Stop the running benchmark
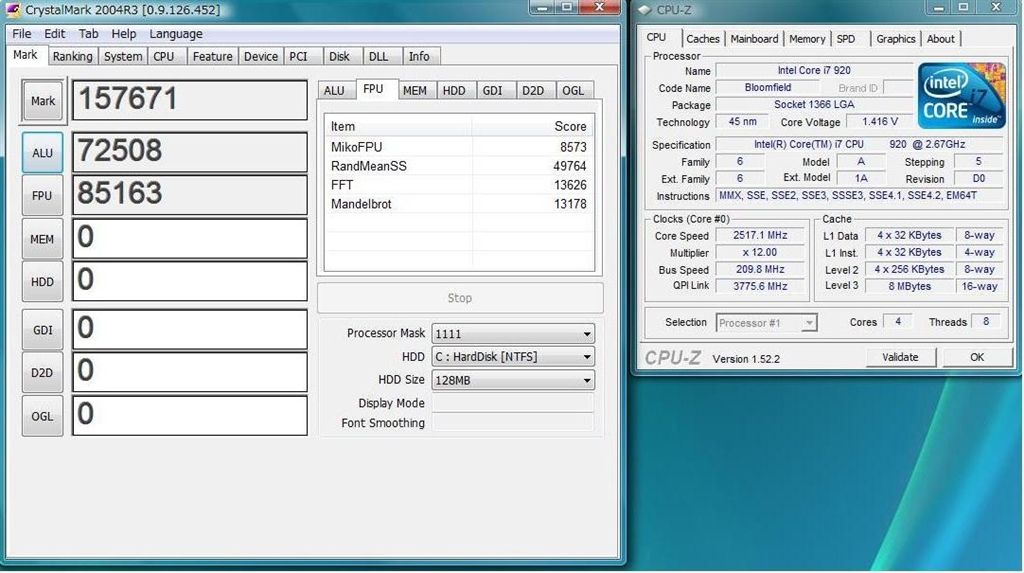Screen dimensions: 1024x573 [460, 298]
